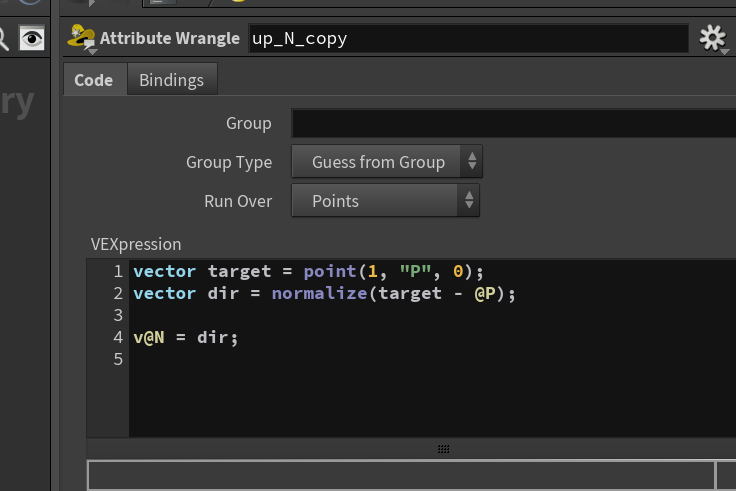Click the VEXpression label

(136, 244)
